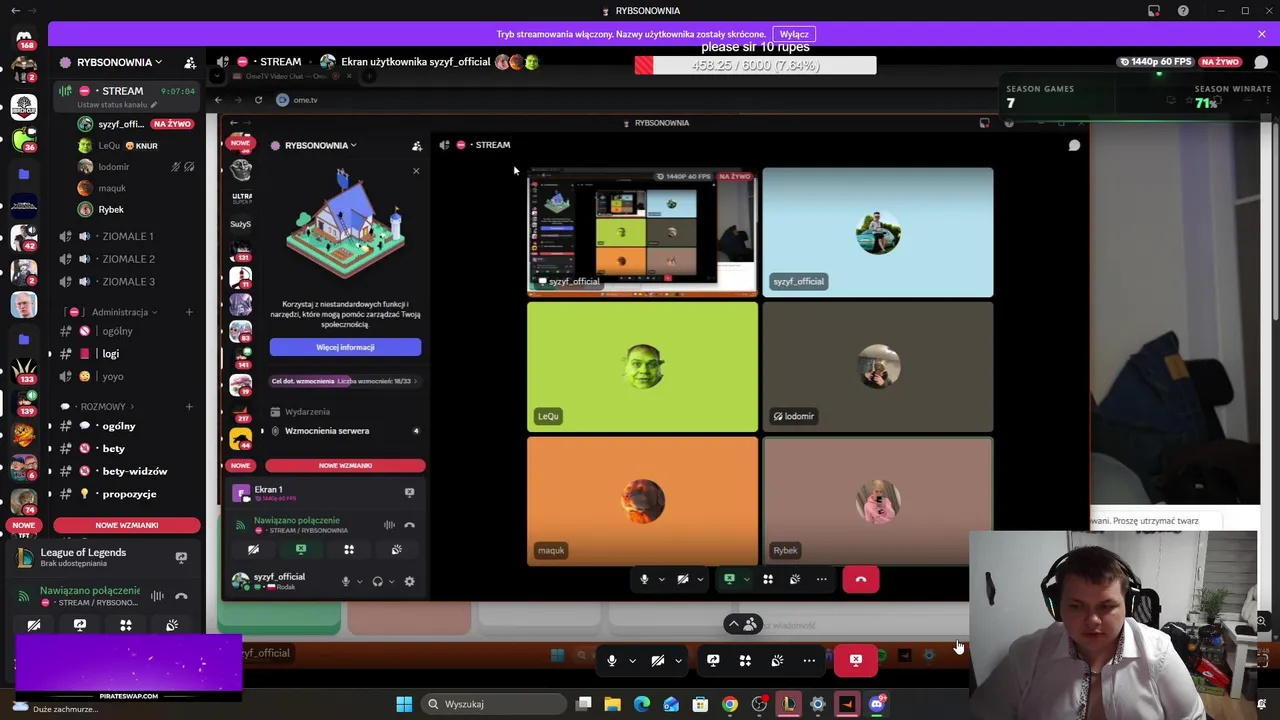Open three-dots menu in streamed view call bar
Screen dimensions: 1280x720
coord(822,579)
